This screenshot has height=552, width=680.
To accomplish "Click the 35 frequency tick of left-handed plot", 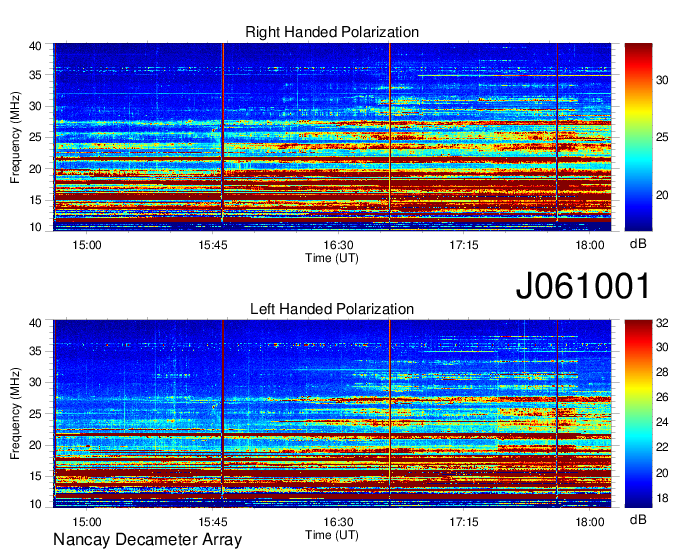I will click(x=35, y=351).
